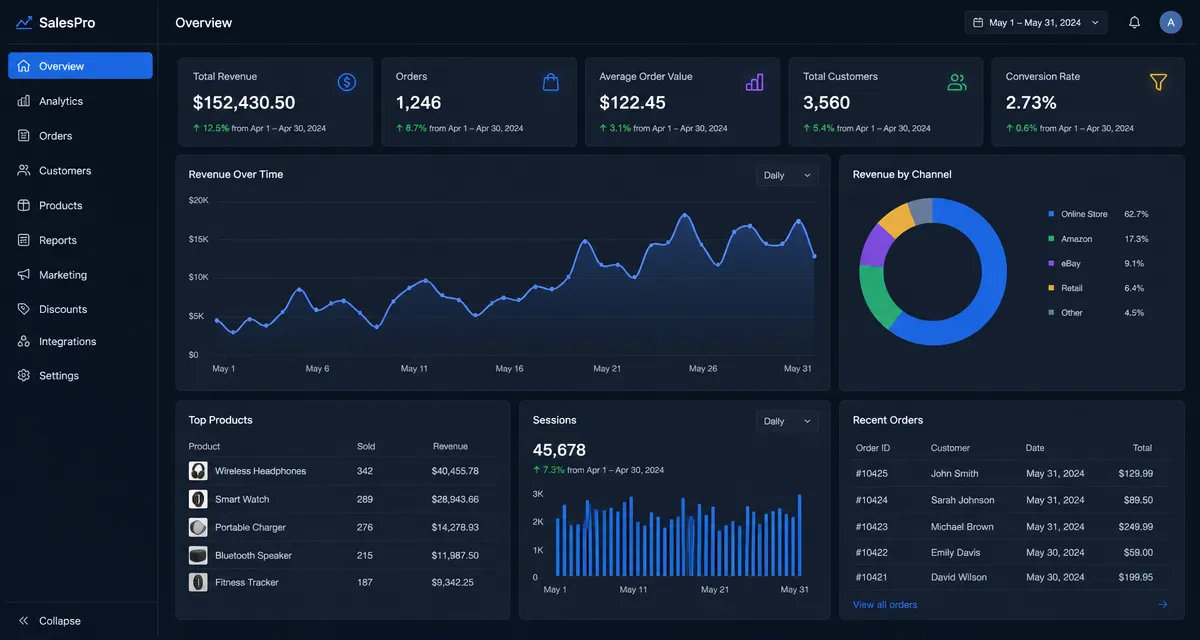Click the shopping bag icon on Orders card
This screenshot has height=640, width=1200.
click(x=551, y=82)
